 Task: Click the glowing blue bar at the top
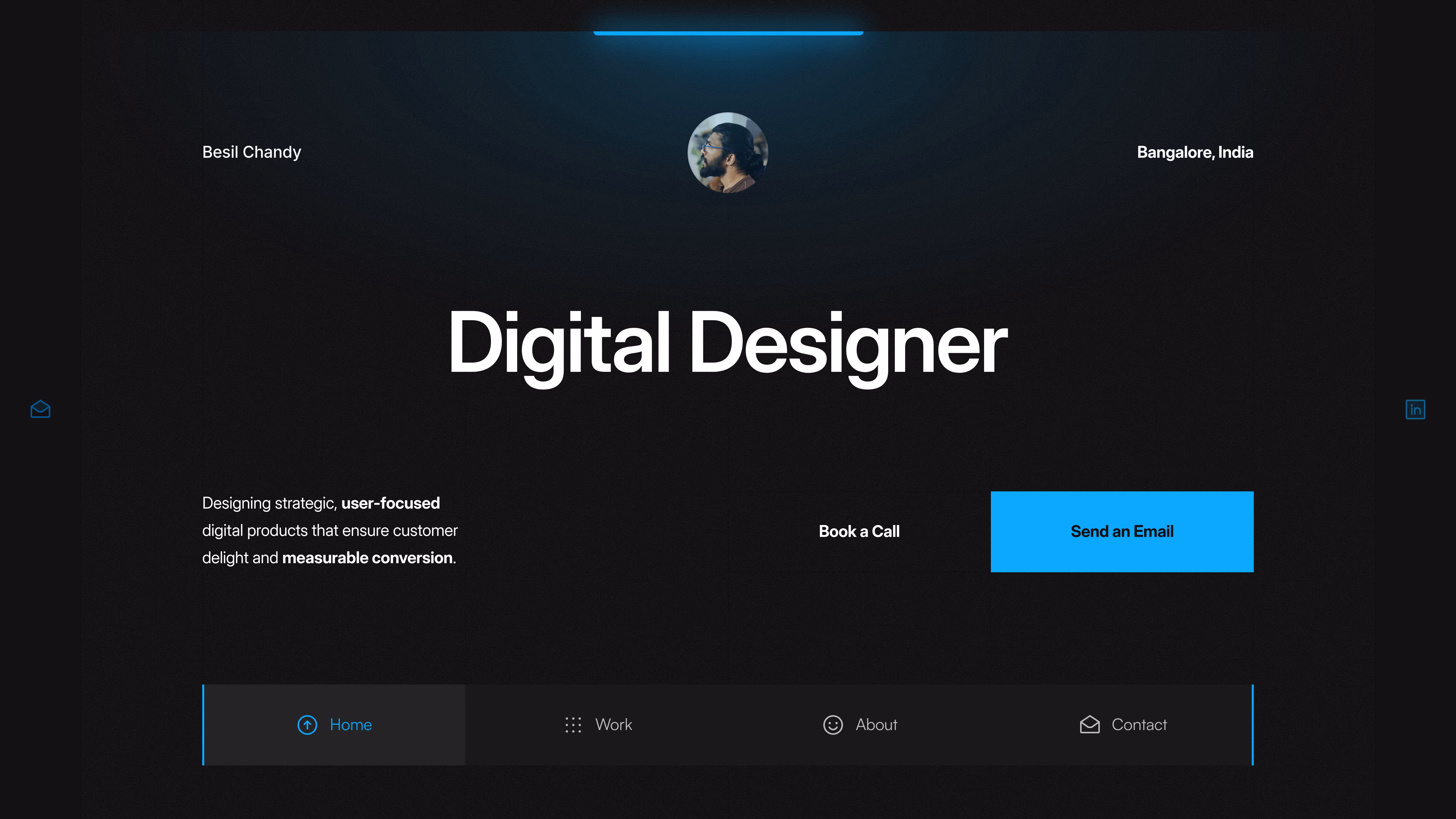pyautogui.click(x=728, y=33)
